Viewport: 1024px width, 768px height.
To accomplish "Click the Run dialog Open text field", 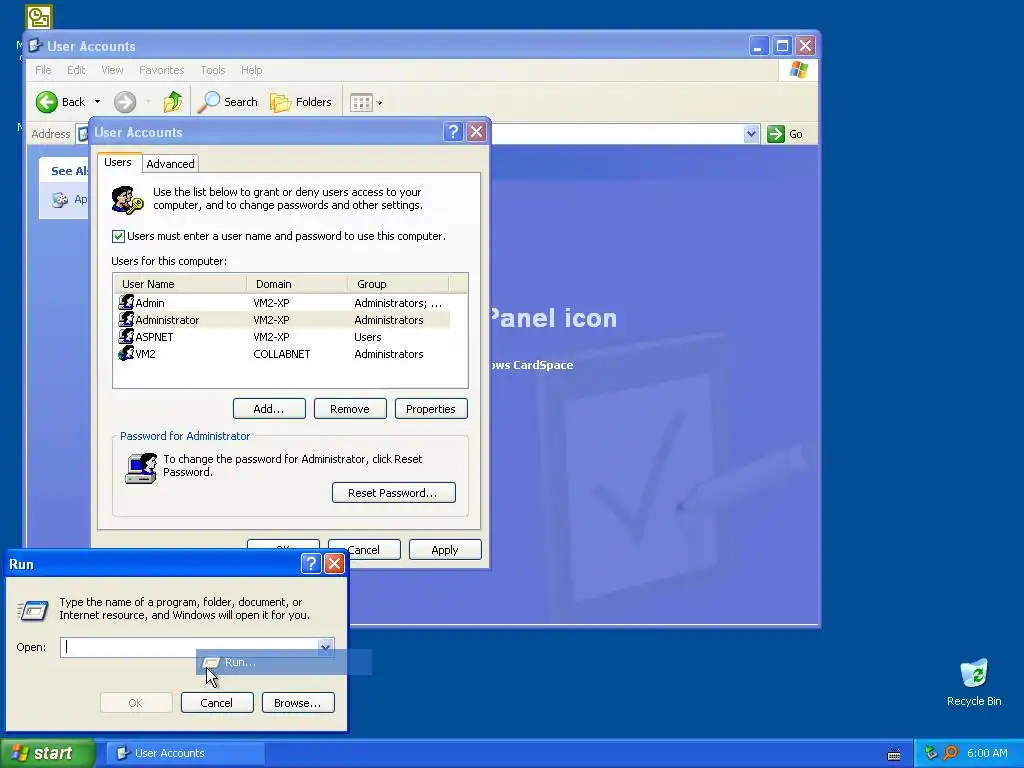I will (x=189, y=647).
